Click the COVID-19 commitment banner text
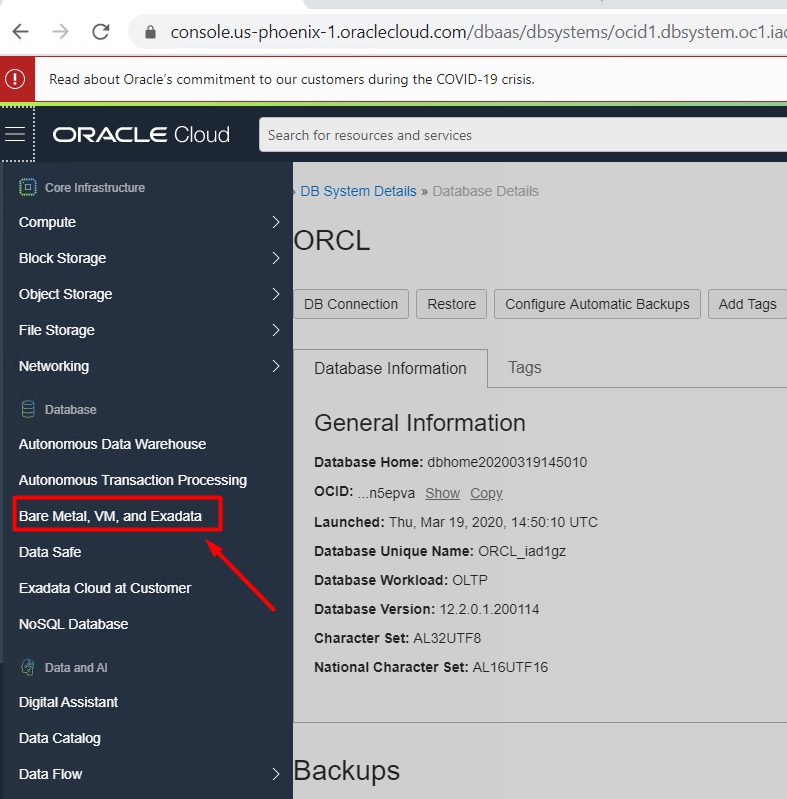Viewport: 787px width, 799px height. pyautogui.click(x=292, y=79)
